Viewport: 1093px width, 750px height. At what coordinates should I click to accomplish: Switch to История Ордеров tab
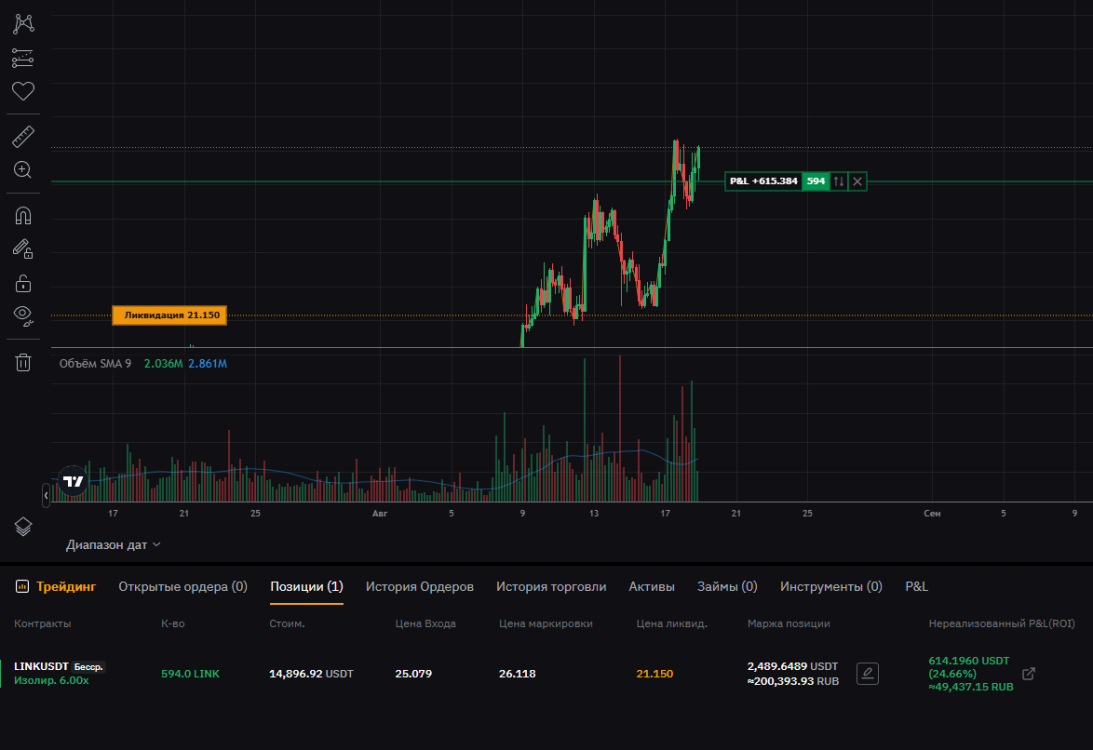419,587
